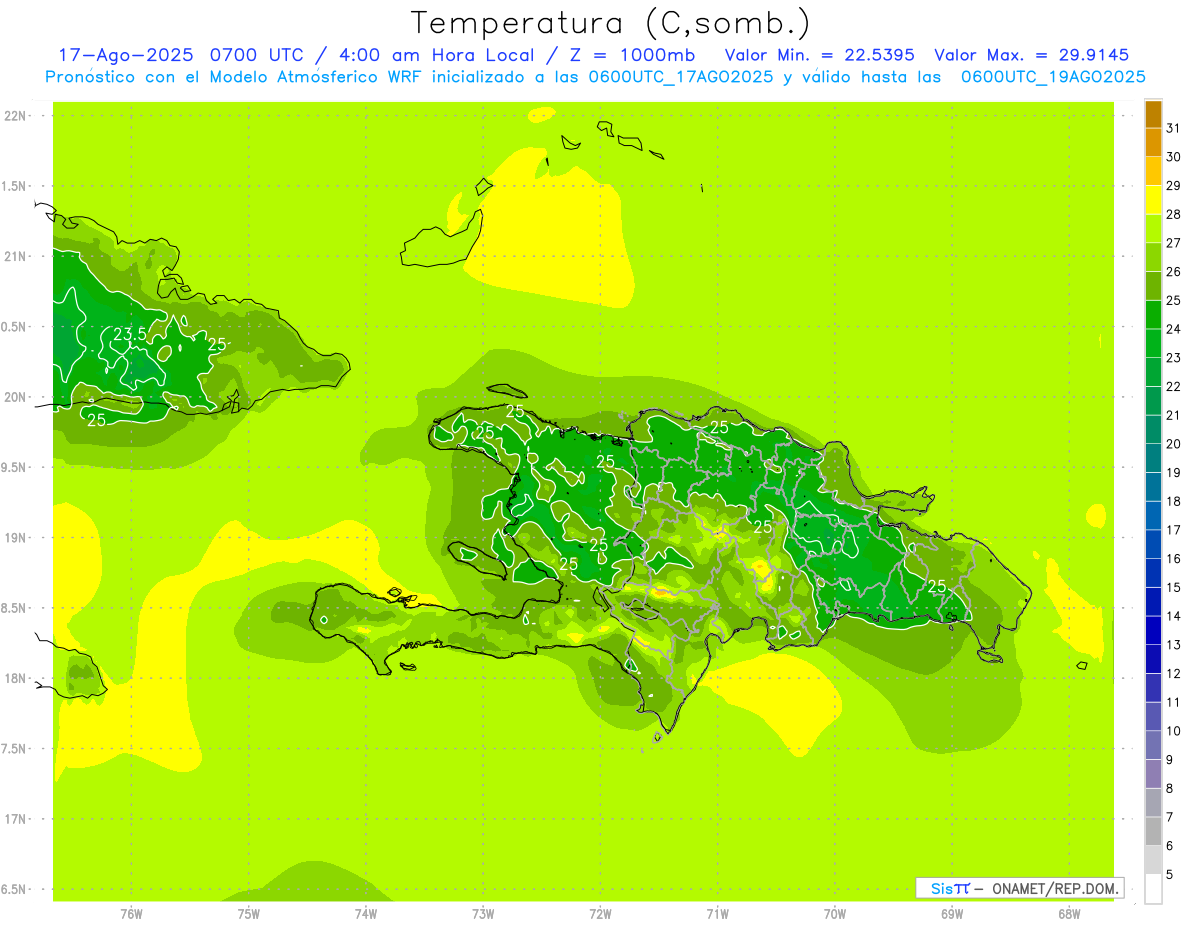Click the orange legend band between 30 and 31
The height and width of the screenshot is (927, 1200).
point(1153,142)
